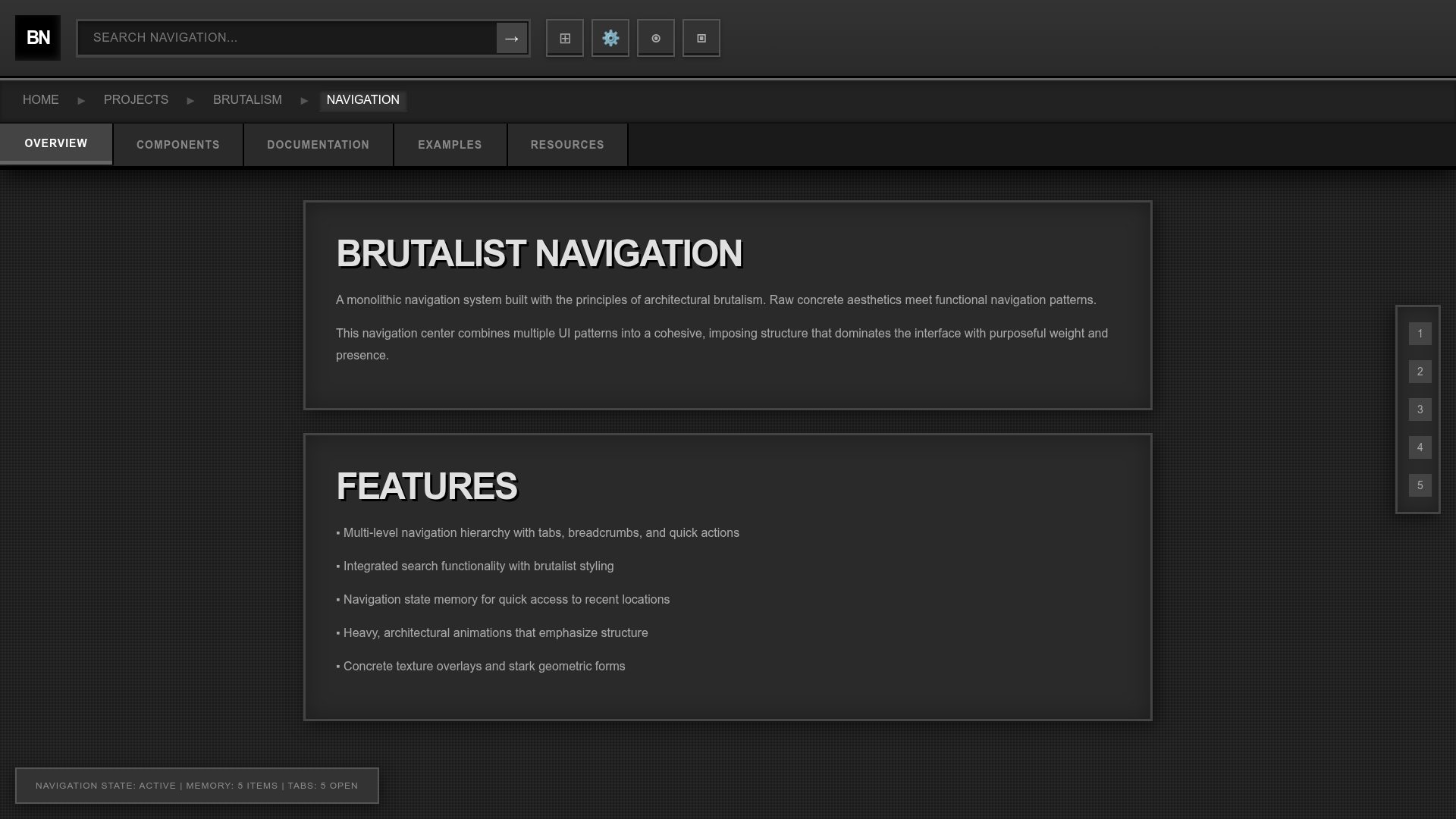
Task: Open the Documentation tab
Action: pyautogui.click(x=318, y=145)
